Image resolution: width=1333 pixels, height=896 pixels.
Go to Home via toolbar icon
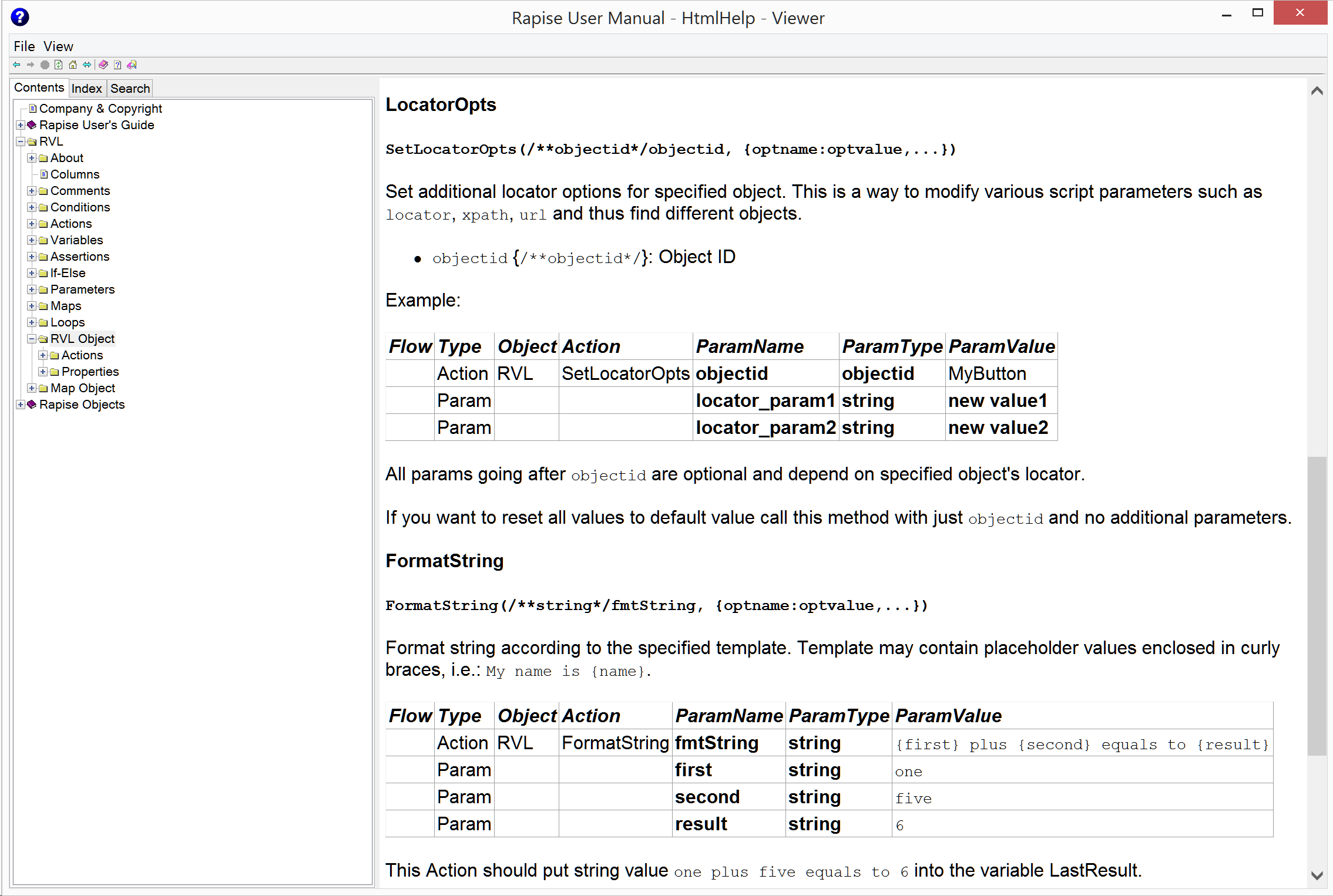(x=73, y=65)
